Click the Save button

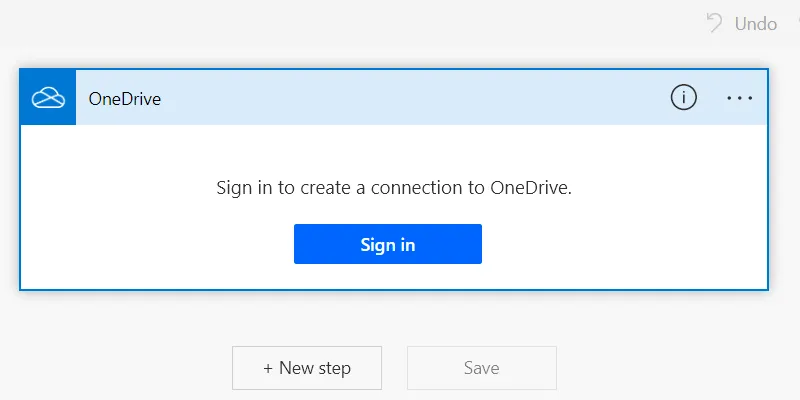pos(481,368)
